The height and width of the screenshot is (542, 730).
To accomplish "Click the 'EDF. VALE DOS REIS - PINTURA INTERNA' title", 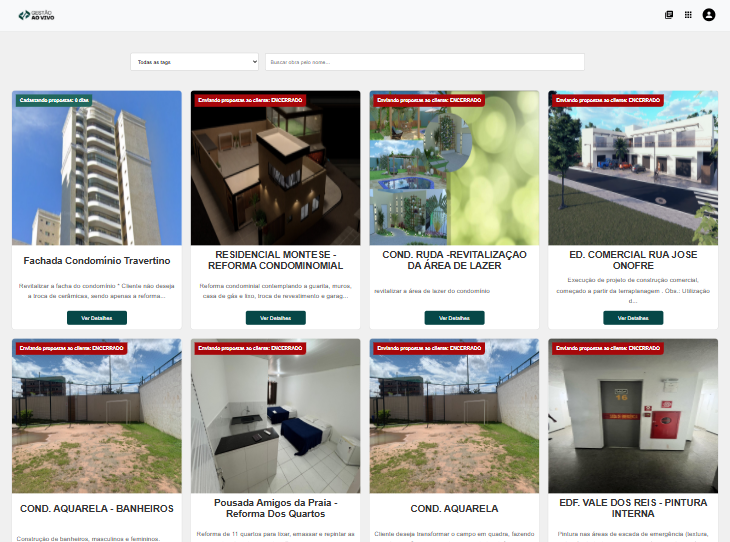I will 633,508.
